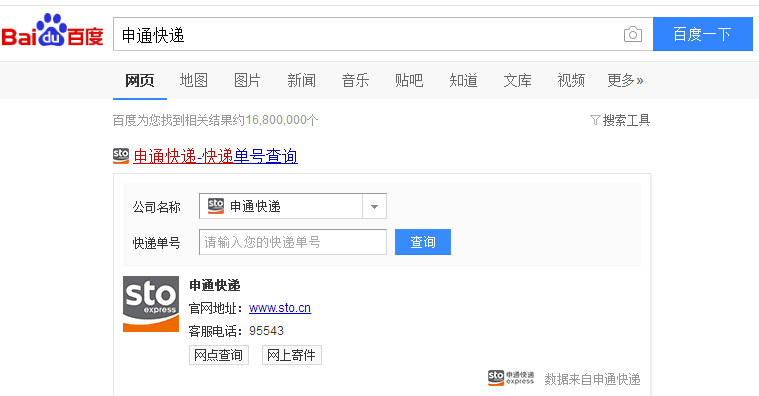
Task: Open the 申通快递 company combo box
Action: (x=292, y=206)
